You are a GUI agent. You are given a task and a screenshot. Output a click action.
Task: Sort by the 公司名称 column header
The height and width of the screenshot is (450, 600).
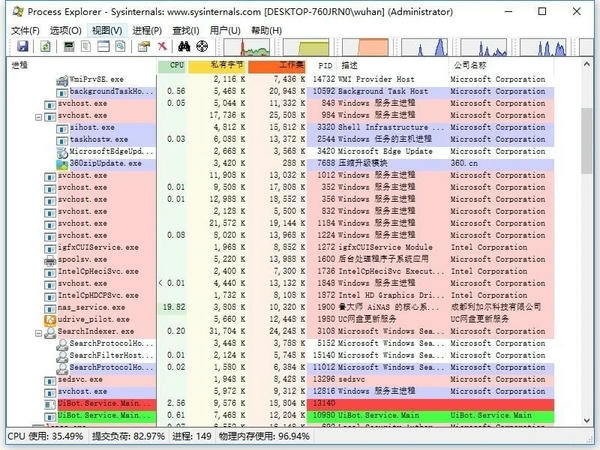click(x=501, y=65)
